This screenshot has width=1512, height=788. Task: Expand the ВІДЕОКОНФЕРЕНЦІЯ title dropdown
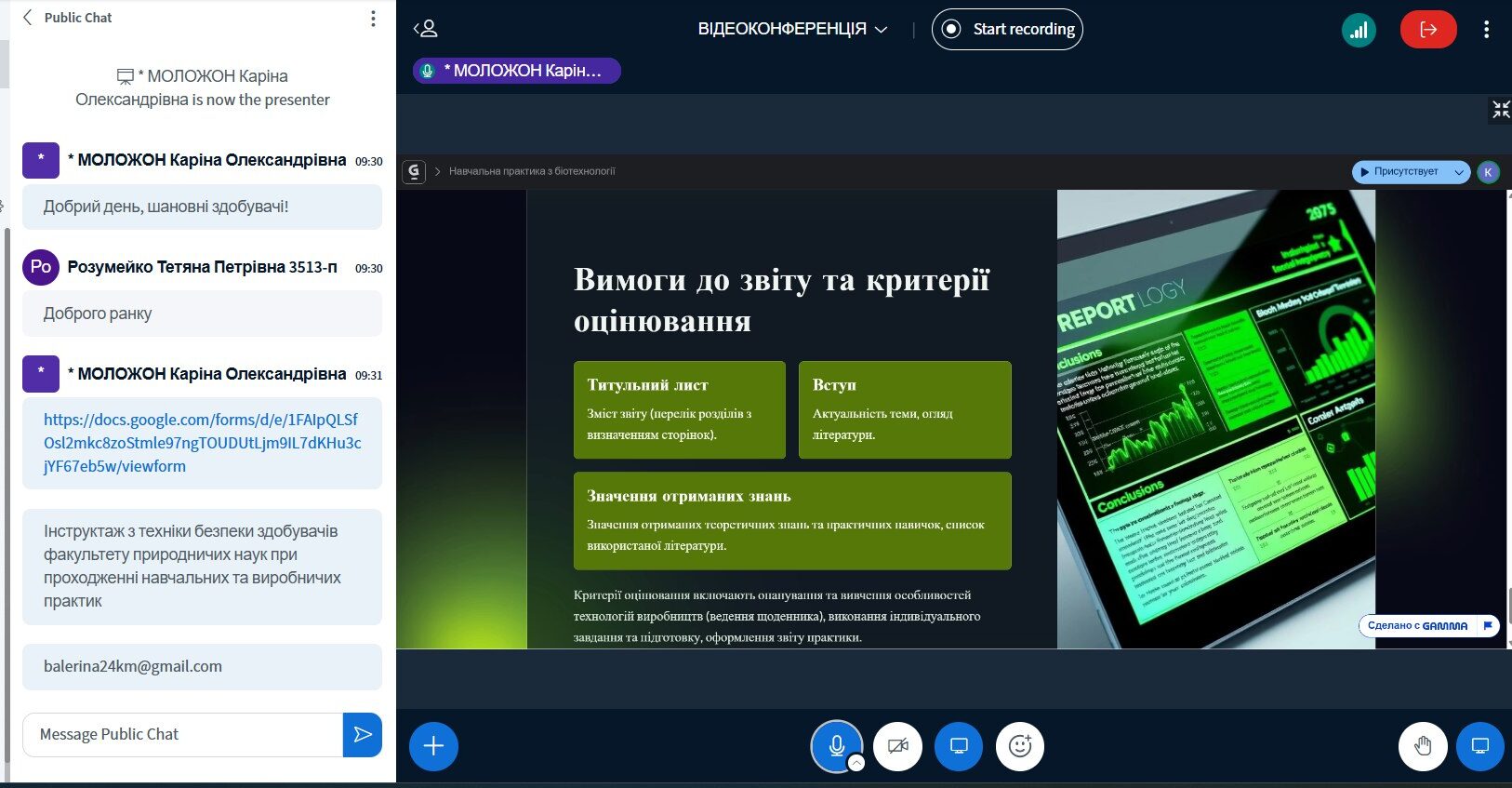click(x=792, y=30)
